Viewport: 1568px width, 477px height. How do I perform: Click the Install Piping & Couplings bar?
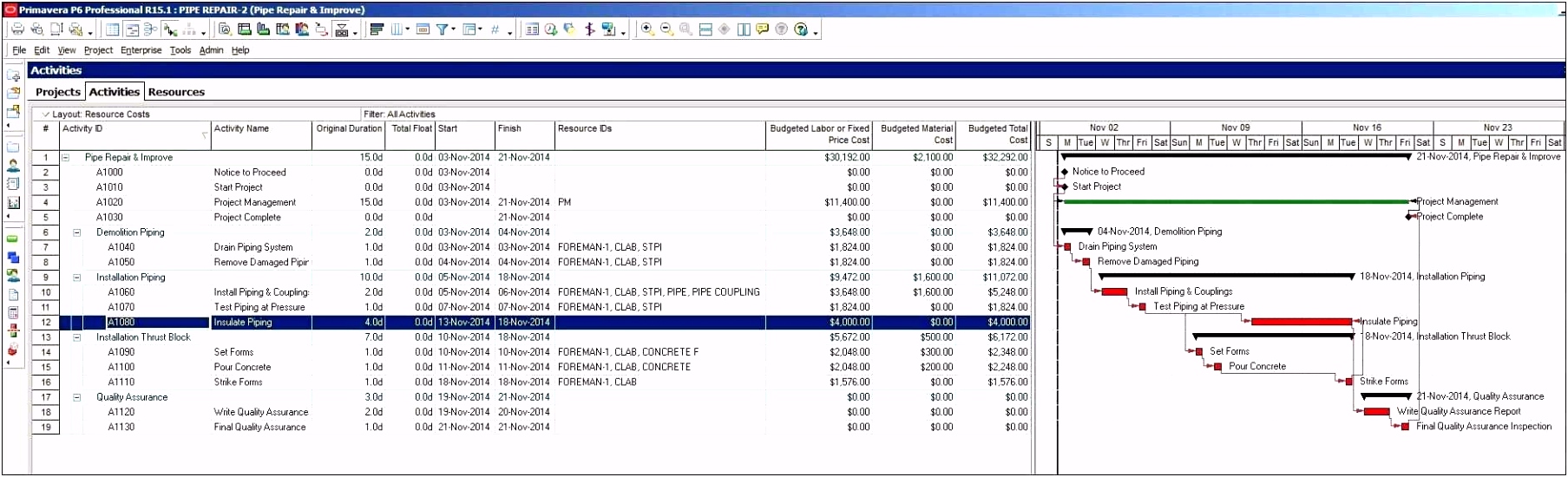(x=1114, y=292)
